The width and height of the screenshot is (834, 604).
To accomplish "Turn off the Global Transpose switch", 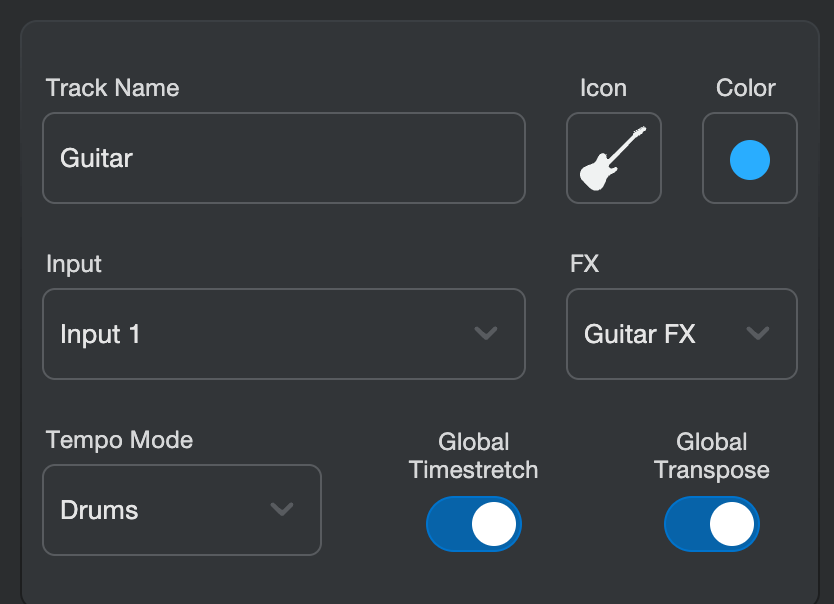I will click(712, 524).
